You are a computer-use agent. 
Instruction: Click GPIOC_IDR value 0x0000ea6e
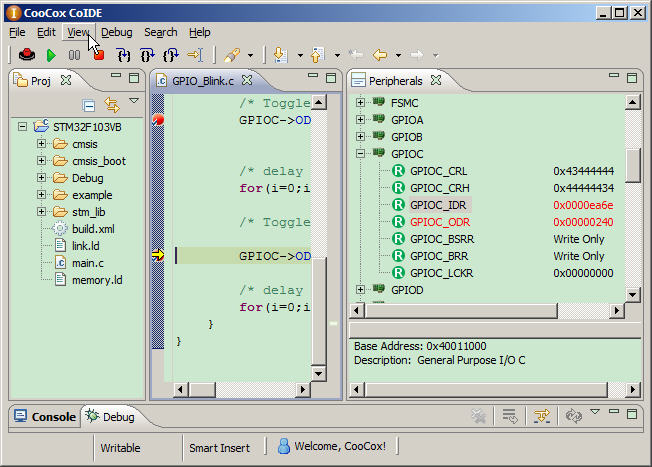[x=583, y=205]
